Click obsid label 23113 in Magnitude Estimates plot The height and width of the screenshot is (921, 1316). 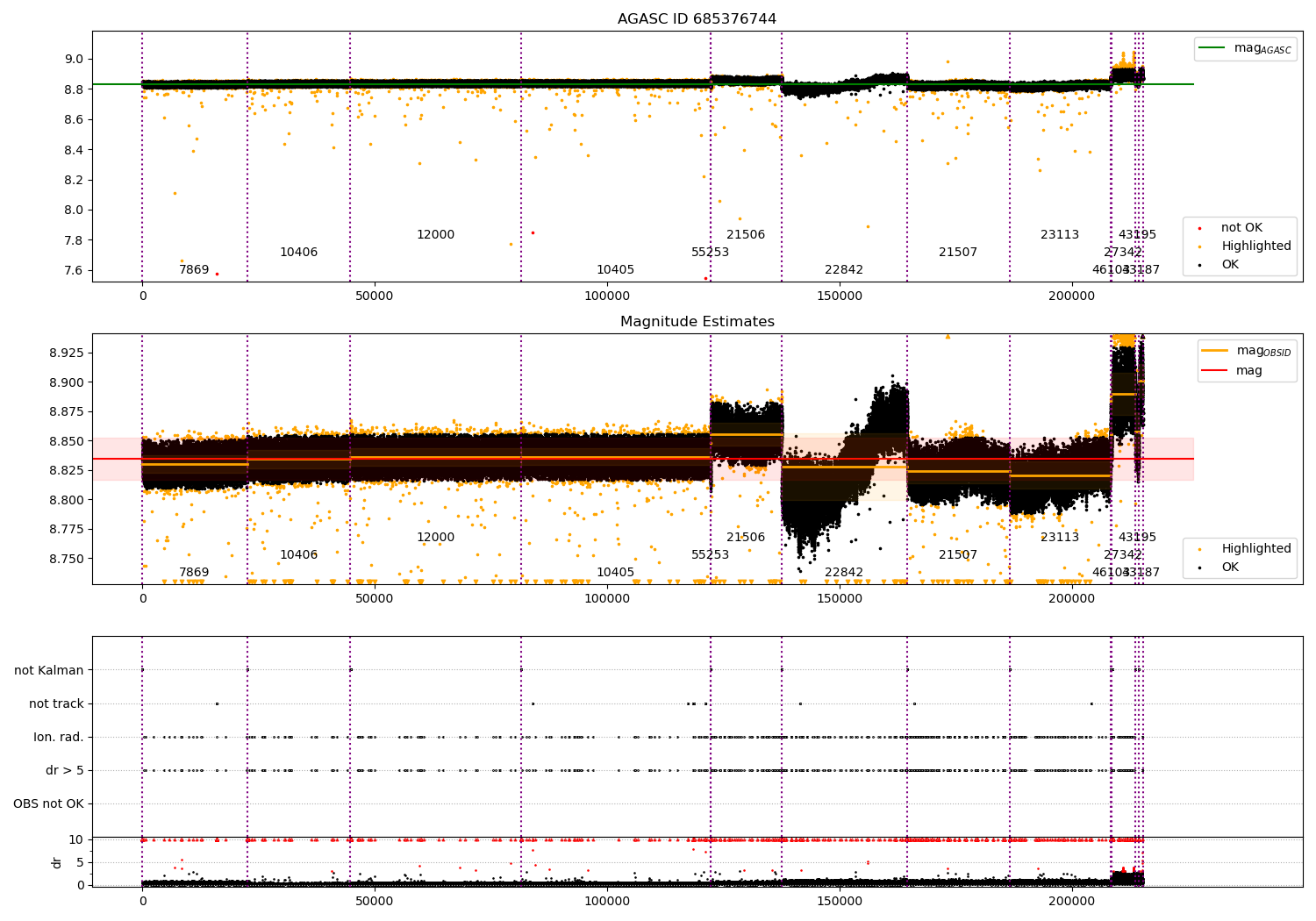click(x=1060, y=538)
